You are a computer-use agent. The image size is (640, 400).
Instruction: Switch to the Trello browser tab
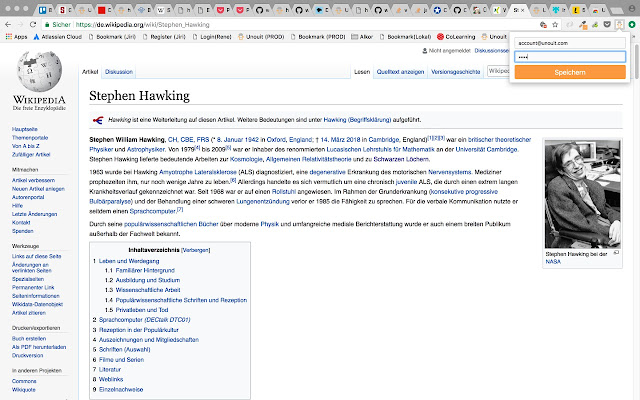(45, 9)
